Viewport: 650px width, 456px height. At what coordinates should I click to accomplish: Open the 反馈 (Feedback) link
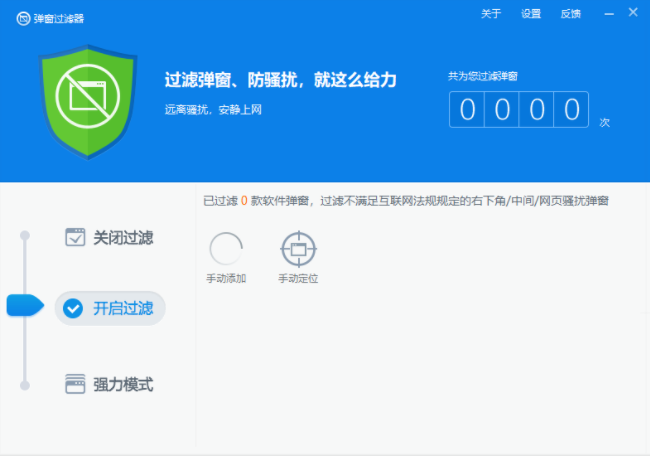coord(571,14)
